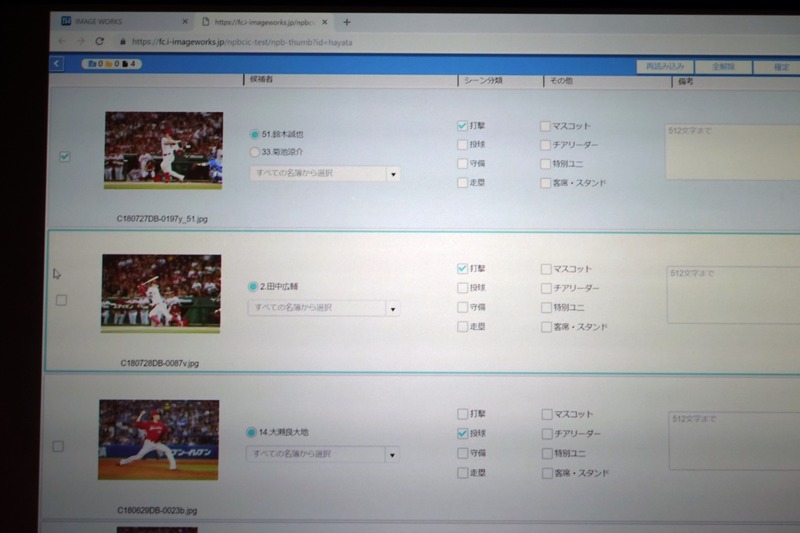Click remarks field in the 鈴木誠也 row
The width and height of the screenshot is (800, 533).
(733, 151)
